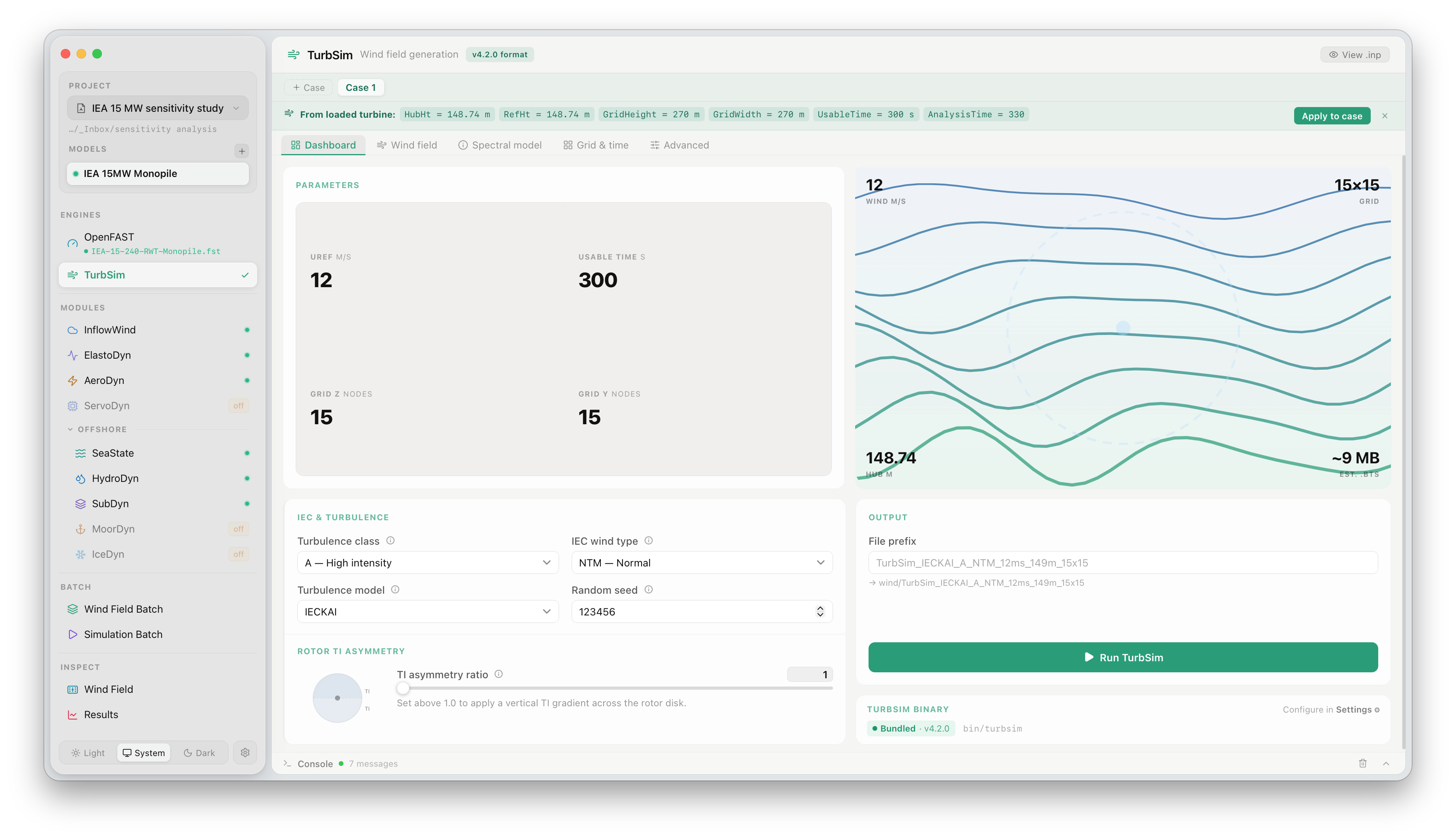Switch to the Spectral model tab

click(500, 145)
